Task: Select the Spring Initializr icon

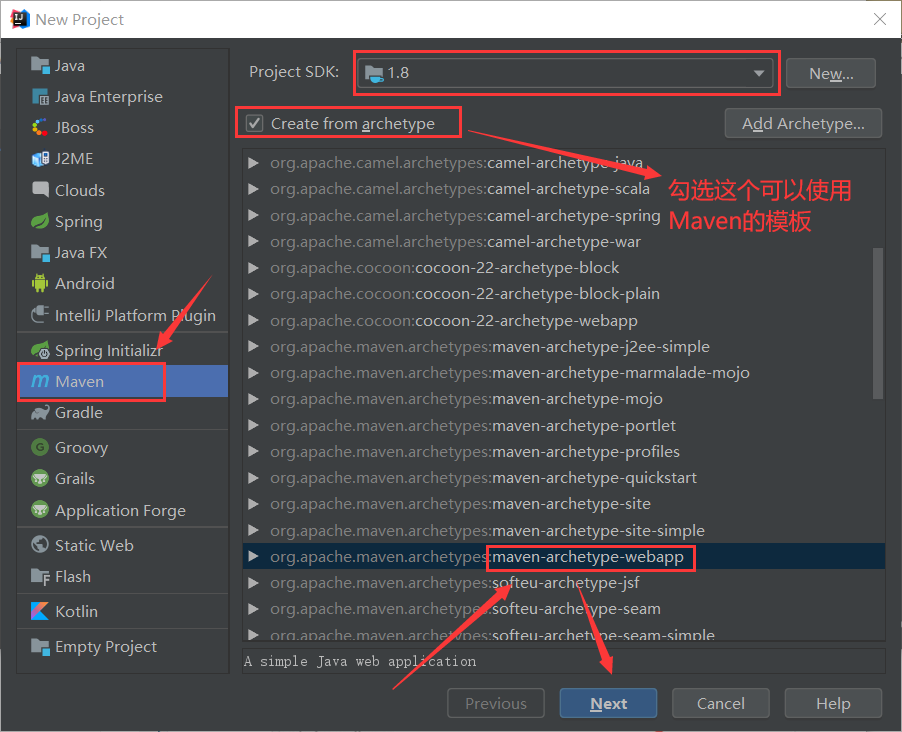Action: point(40,350)
